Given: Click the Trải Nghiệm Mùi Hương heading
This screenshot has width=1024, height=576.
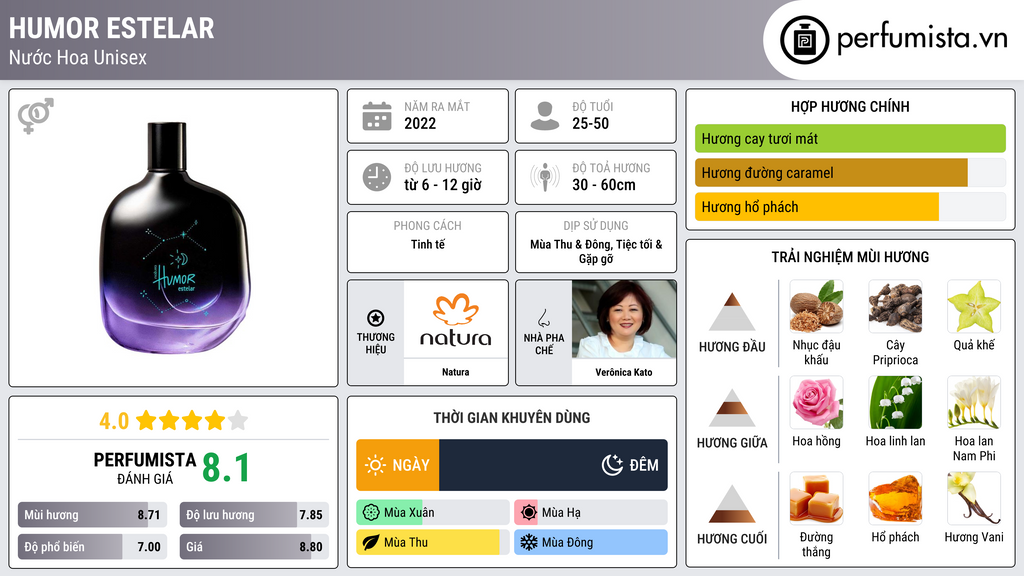Looking at the screenshot, I should coord(850,257).
